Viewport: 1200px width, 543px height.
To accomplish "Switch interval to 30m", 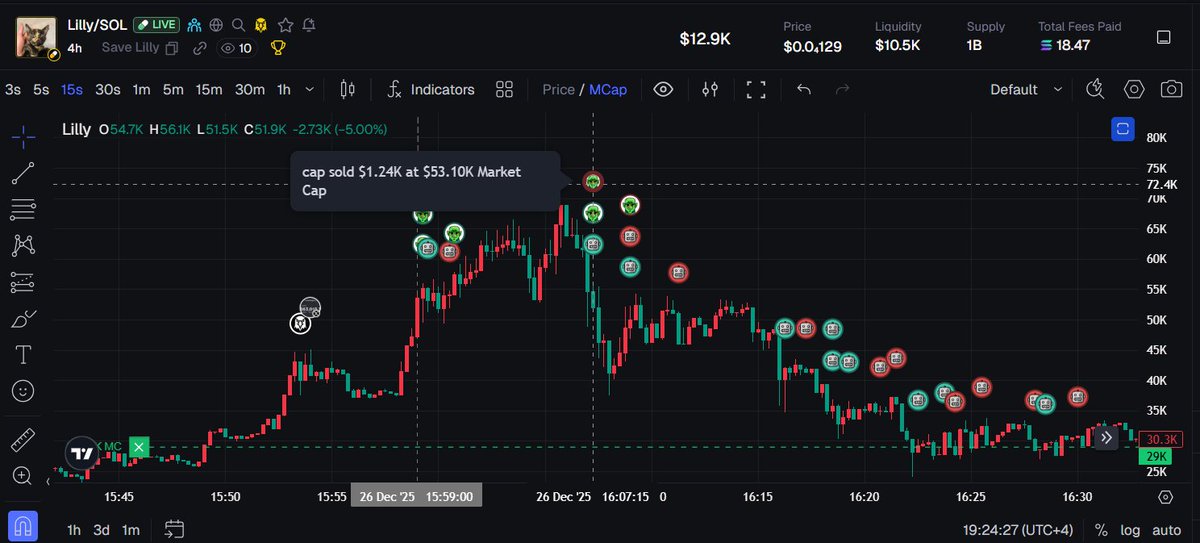I will click(250, 89).
